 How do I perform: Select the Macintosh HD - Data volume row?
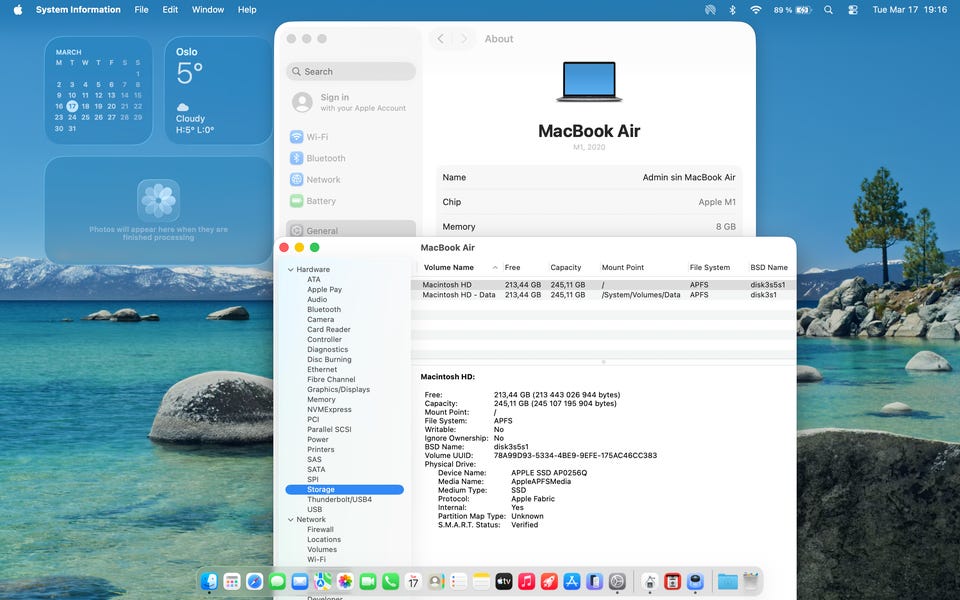(460, 295)
